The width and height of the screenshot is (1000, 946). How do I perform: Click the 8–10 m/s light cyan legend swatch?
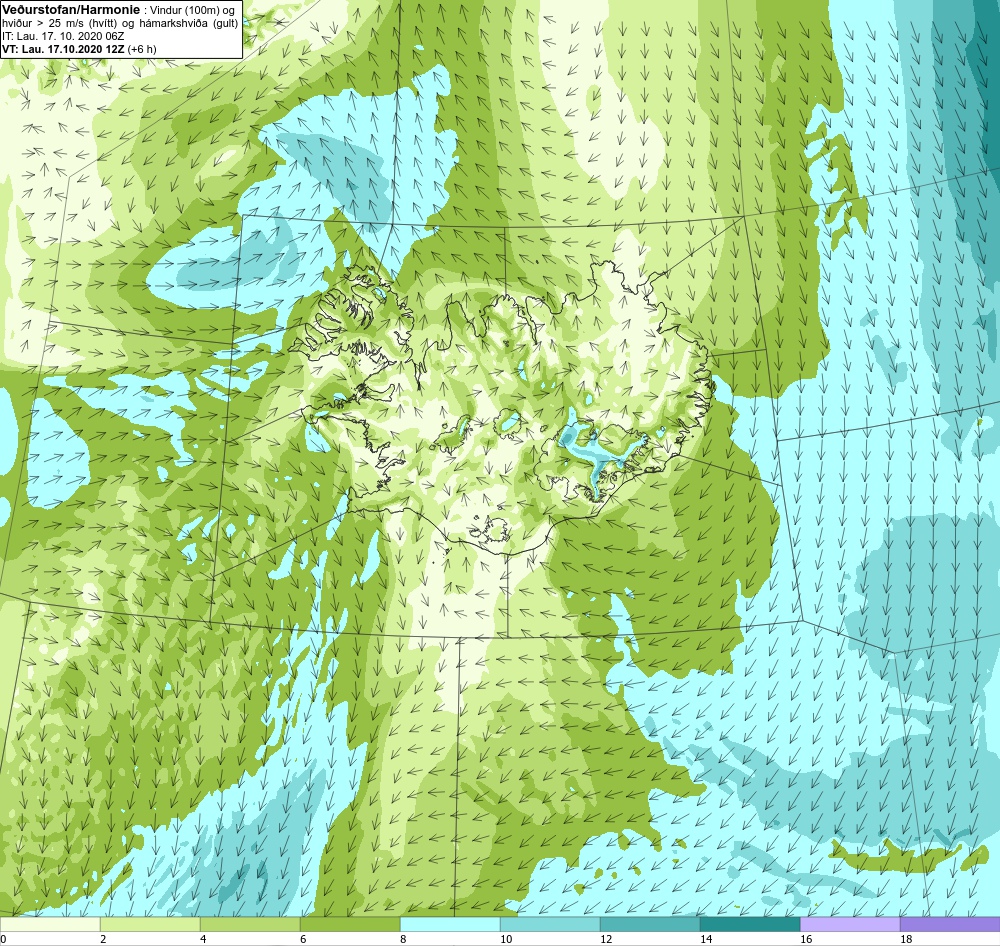pos(450,924)
